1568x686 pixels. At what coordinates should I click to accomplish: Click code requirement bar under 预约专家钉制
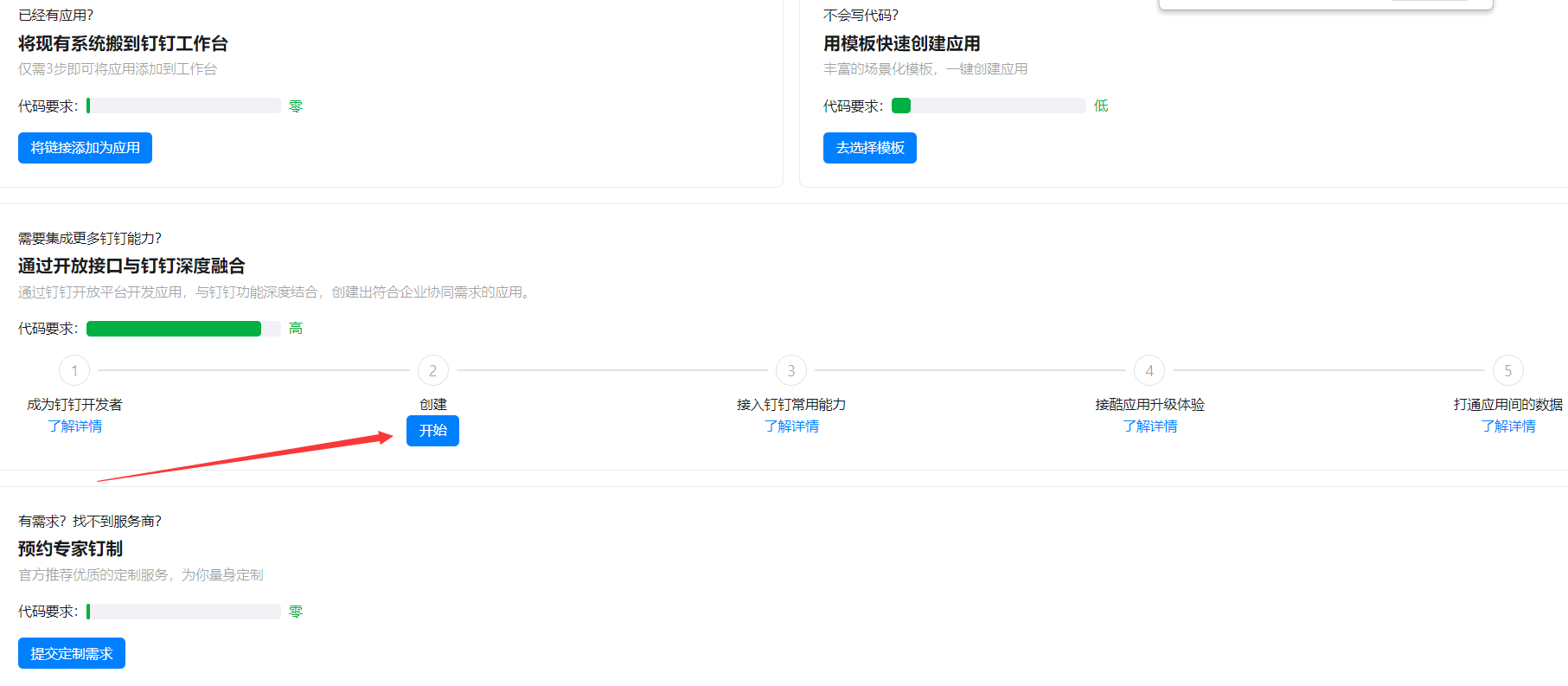click(x=183, y=612)
